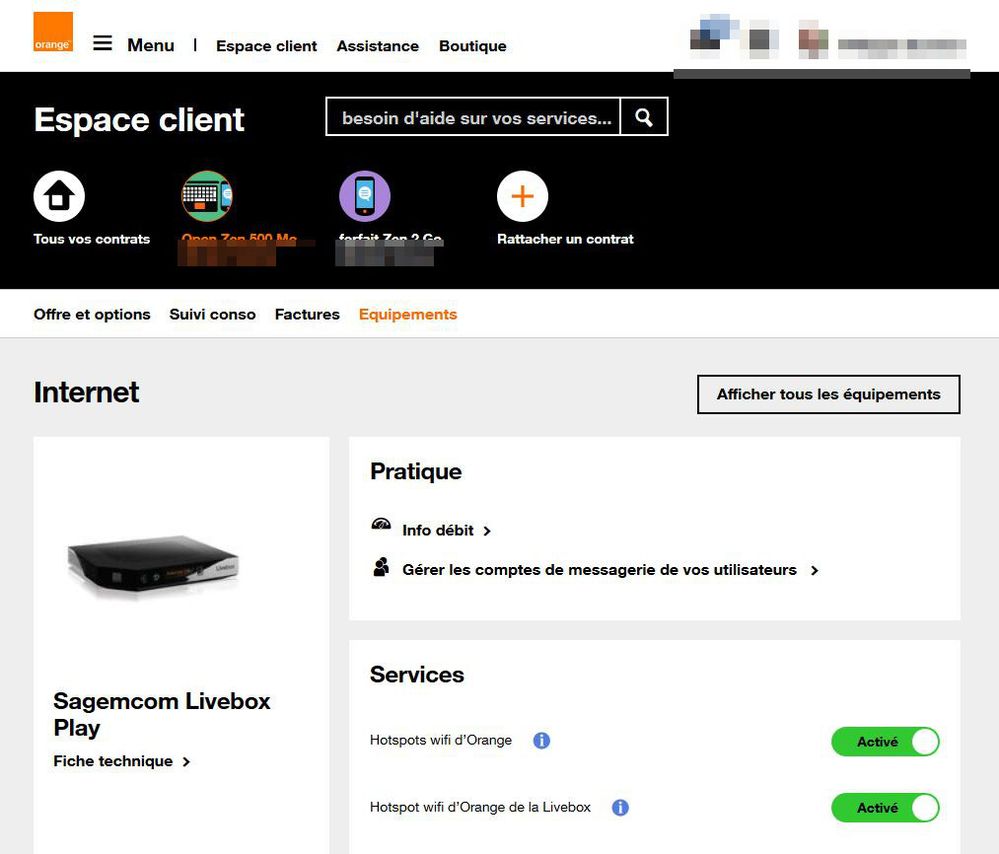Viewport: 999px width, 854px height.
Task: Open Gérer les comptes de messagerie link
Action: [x=599, y=570]
